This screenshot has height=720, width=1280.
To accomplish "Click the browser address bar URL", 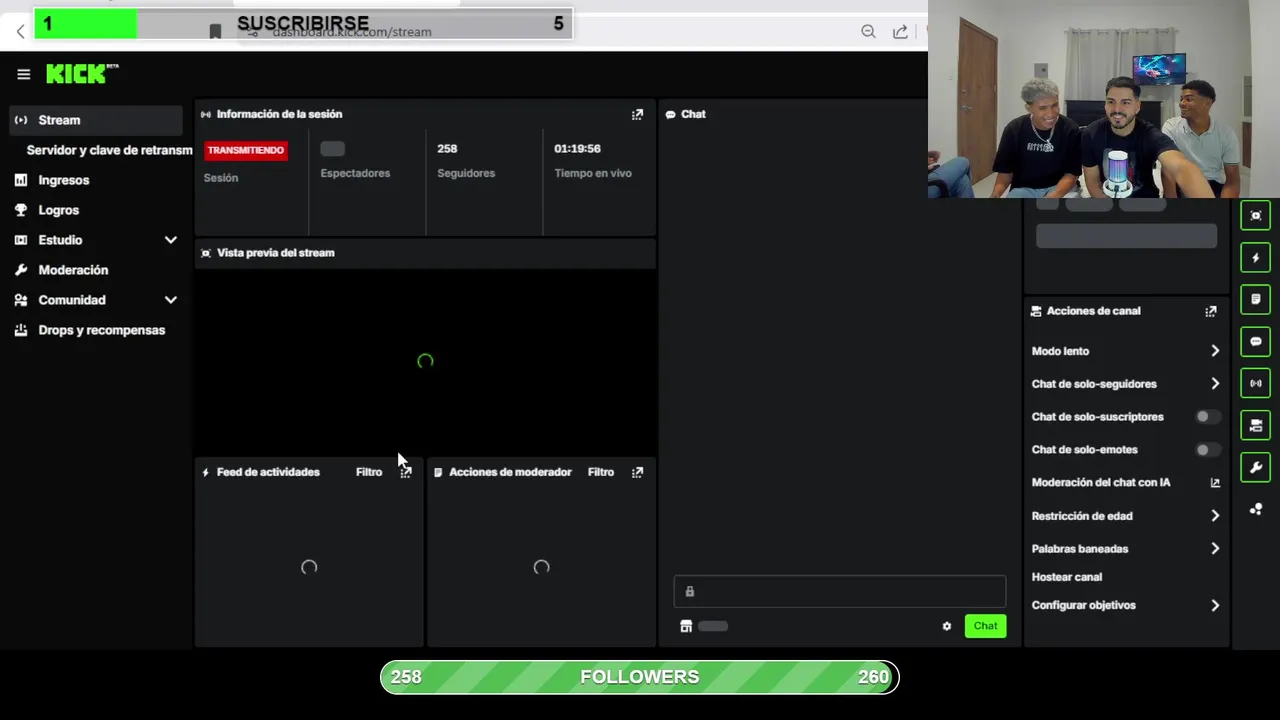I will point(352,32).
